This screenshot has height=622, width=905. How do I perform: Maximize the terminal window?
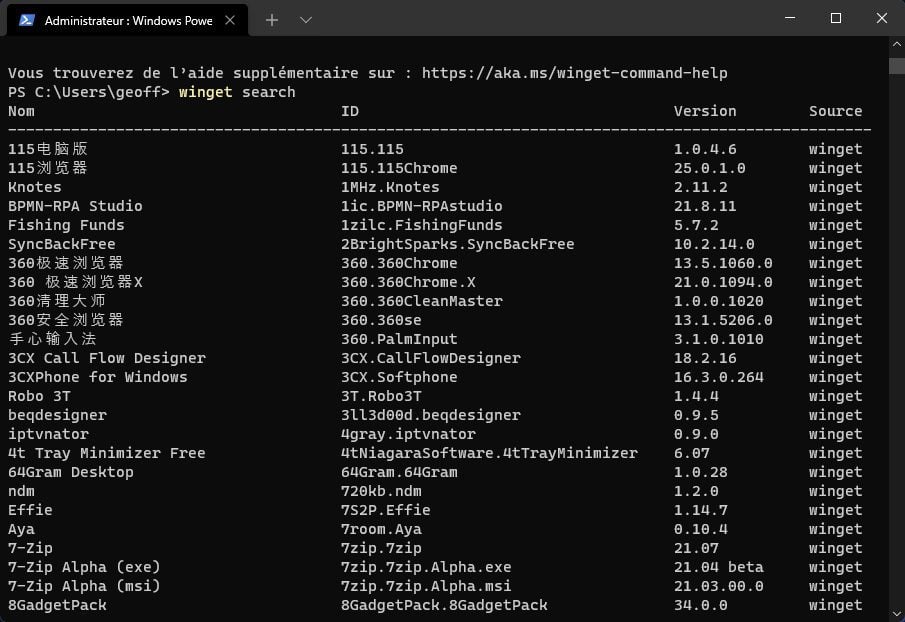click(x=836, y=18)
